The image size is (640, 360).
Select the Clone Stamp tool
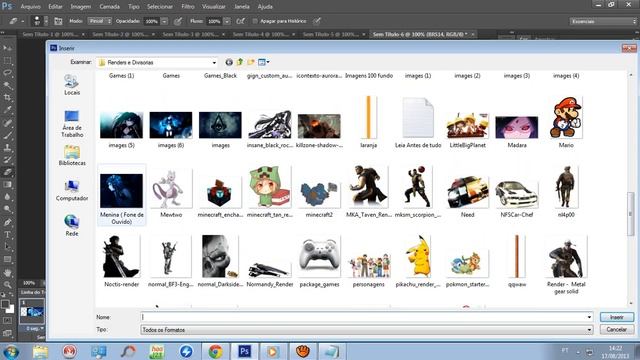(x=7, y=147)
